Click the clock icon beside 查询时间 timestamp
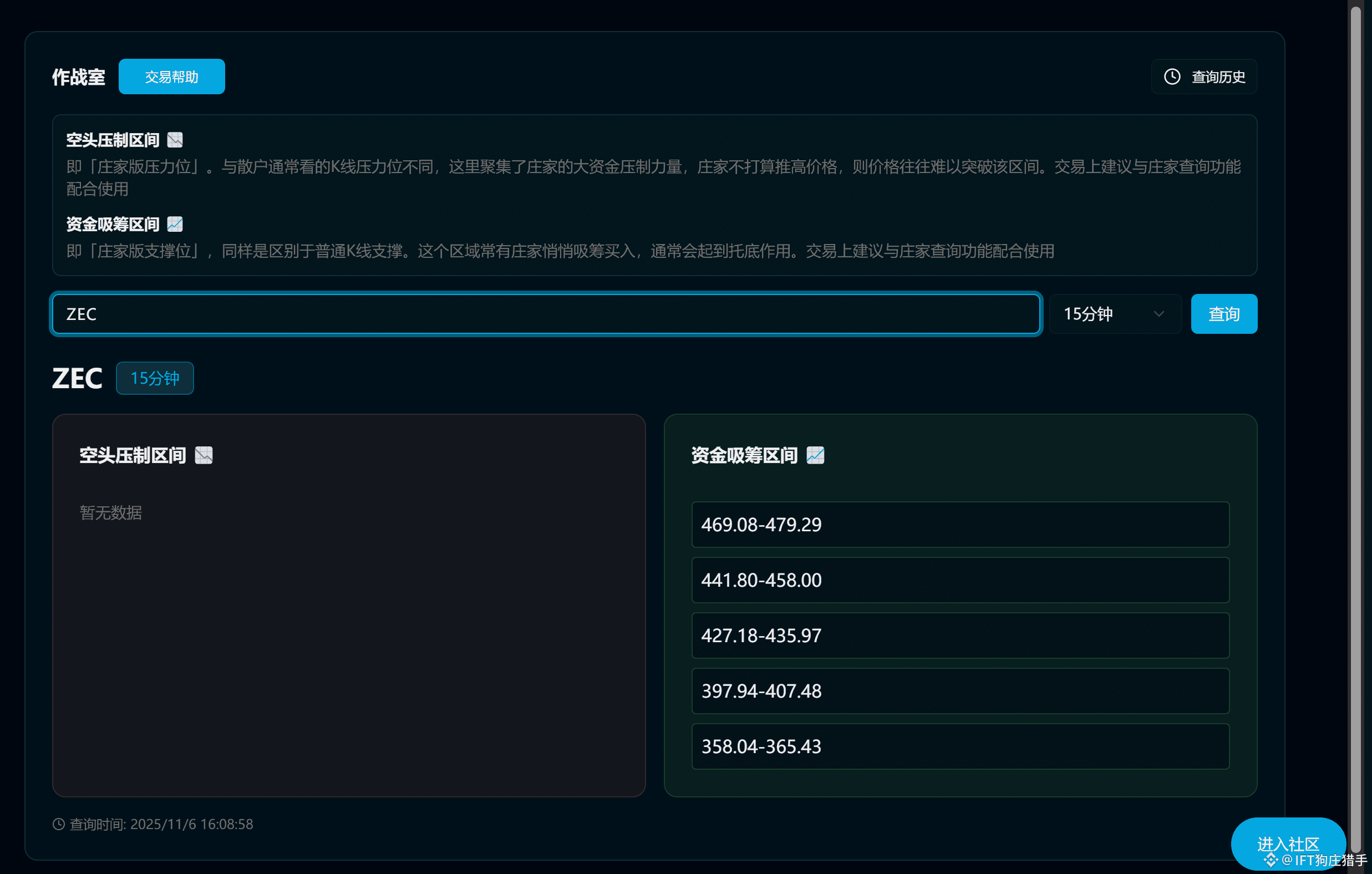Viewport: 1372px width, 874px height. [59, 824]
